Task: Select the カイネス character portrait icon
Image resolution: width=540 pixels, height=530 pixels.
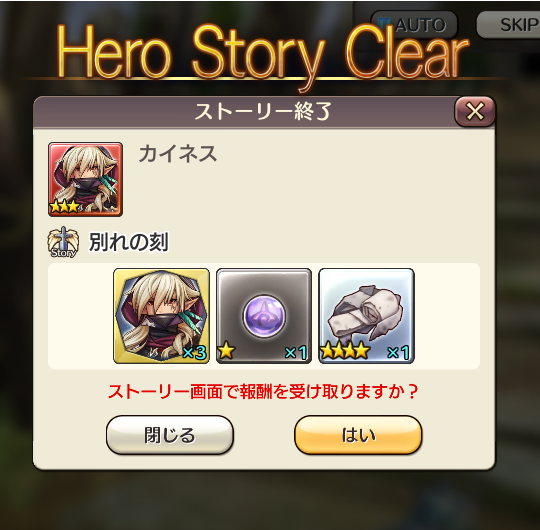Action: click(x=85, y=179)
